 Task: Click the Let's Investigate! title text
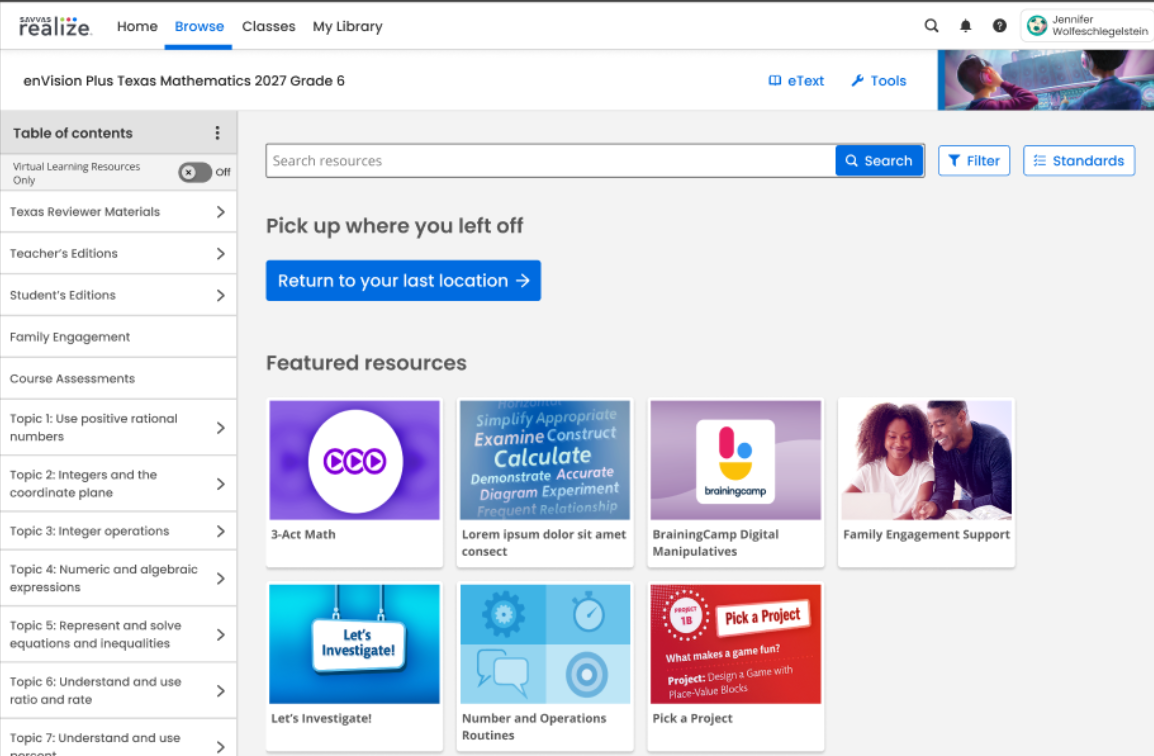click(x=321, y=718)
